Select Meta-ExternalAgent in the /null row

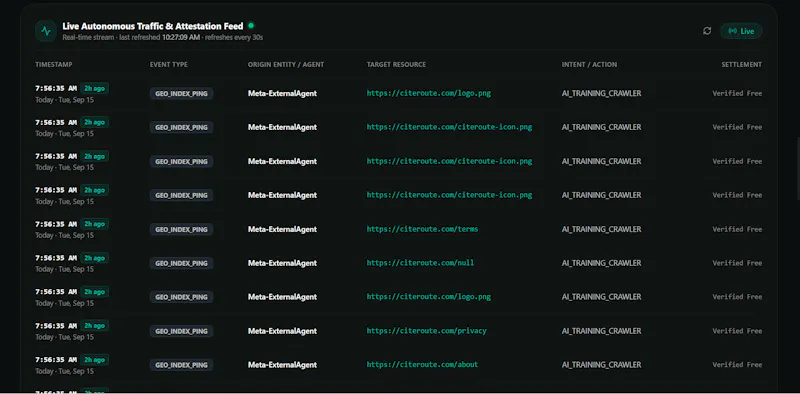tap(282, 263)
